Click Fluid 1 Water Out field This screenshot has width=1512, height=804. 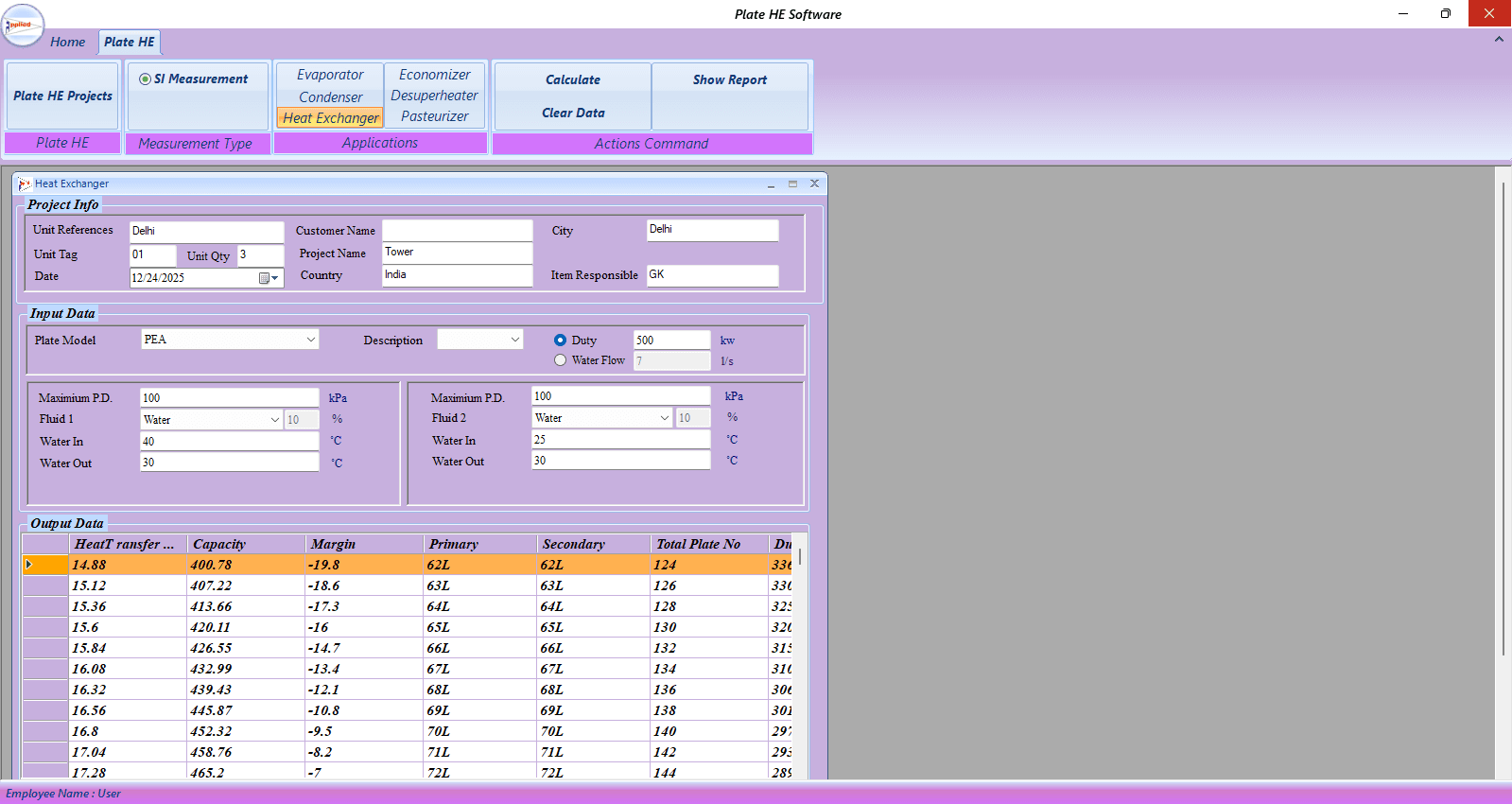[230, 463]
